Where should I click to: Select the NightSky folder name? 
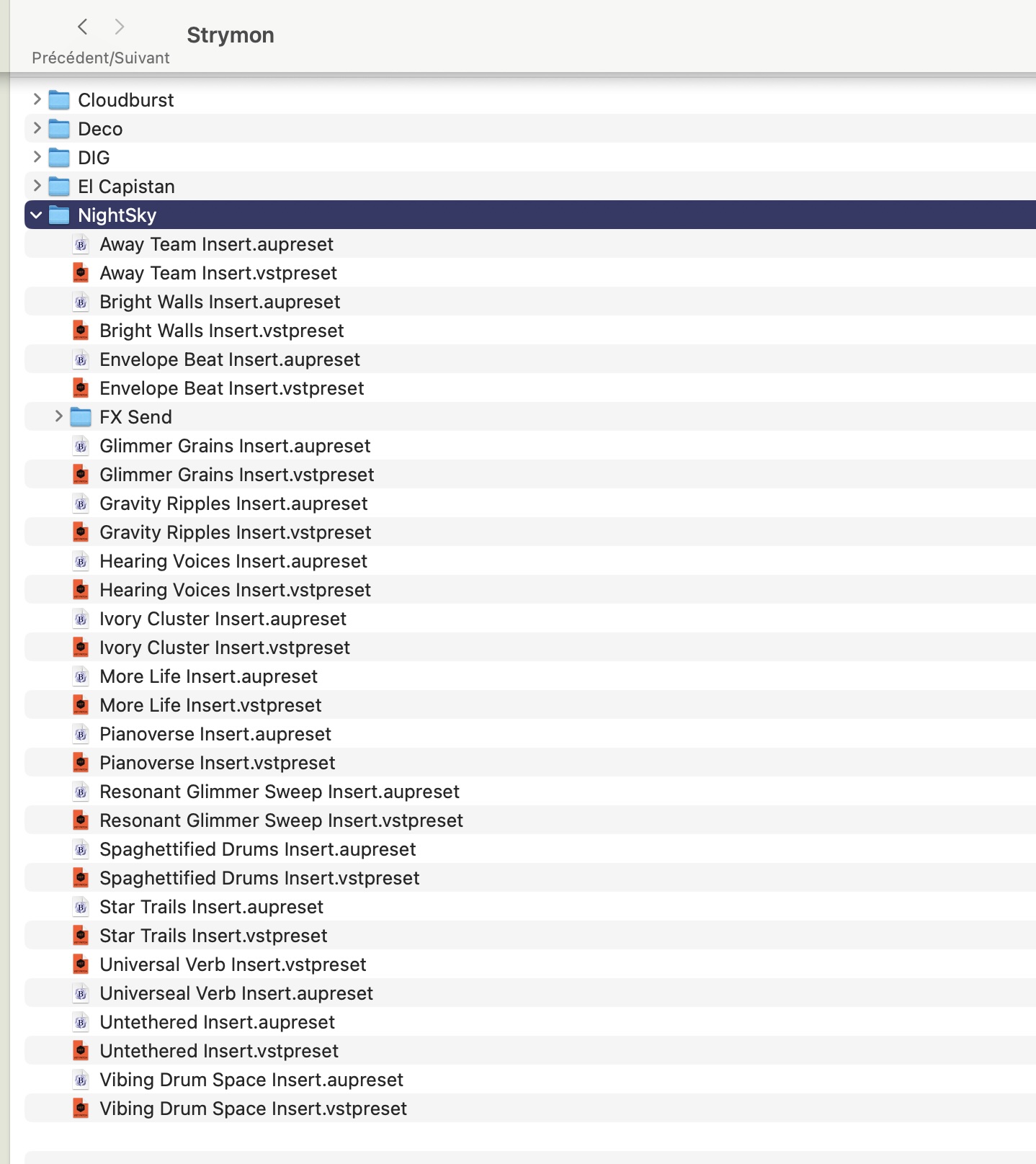[117, 215]
